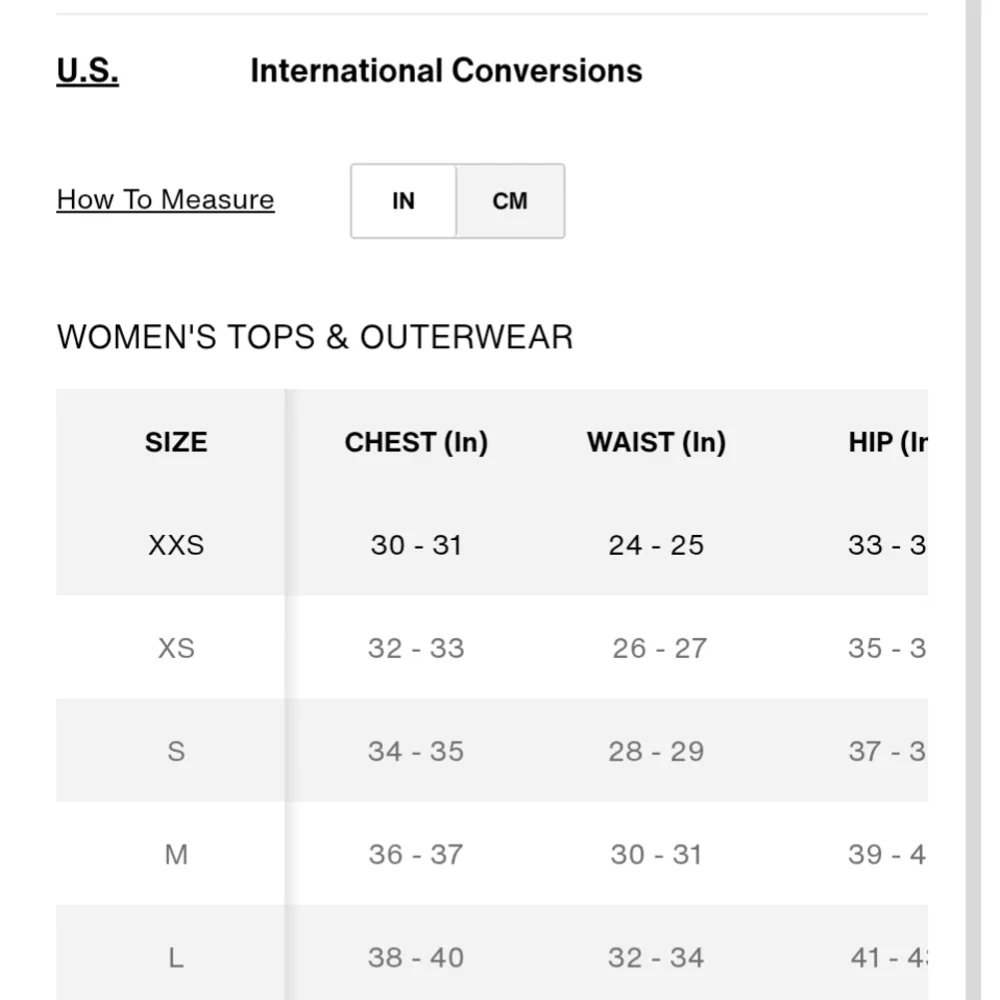Select the L size row label
Screen dimensions: 1000x1000
pyautogui.click(x=176, y=957)
